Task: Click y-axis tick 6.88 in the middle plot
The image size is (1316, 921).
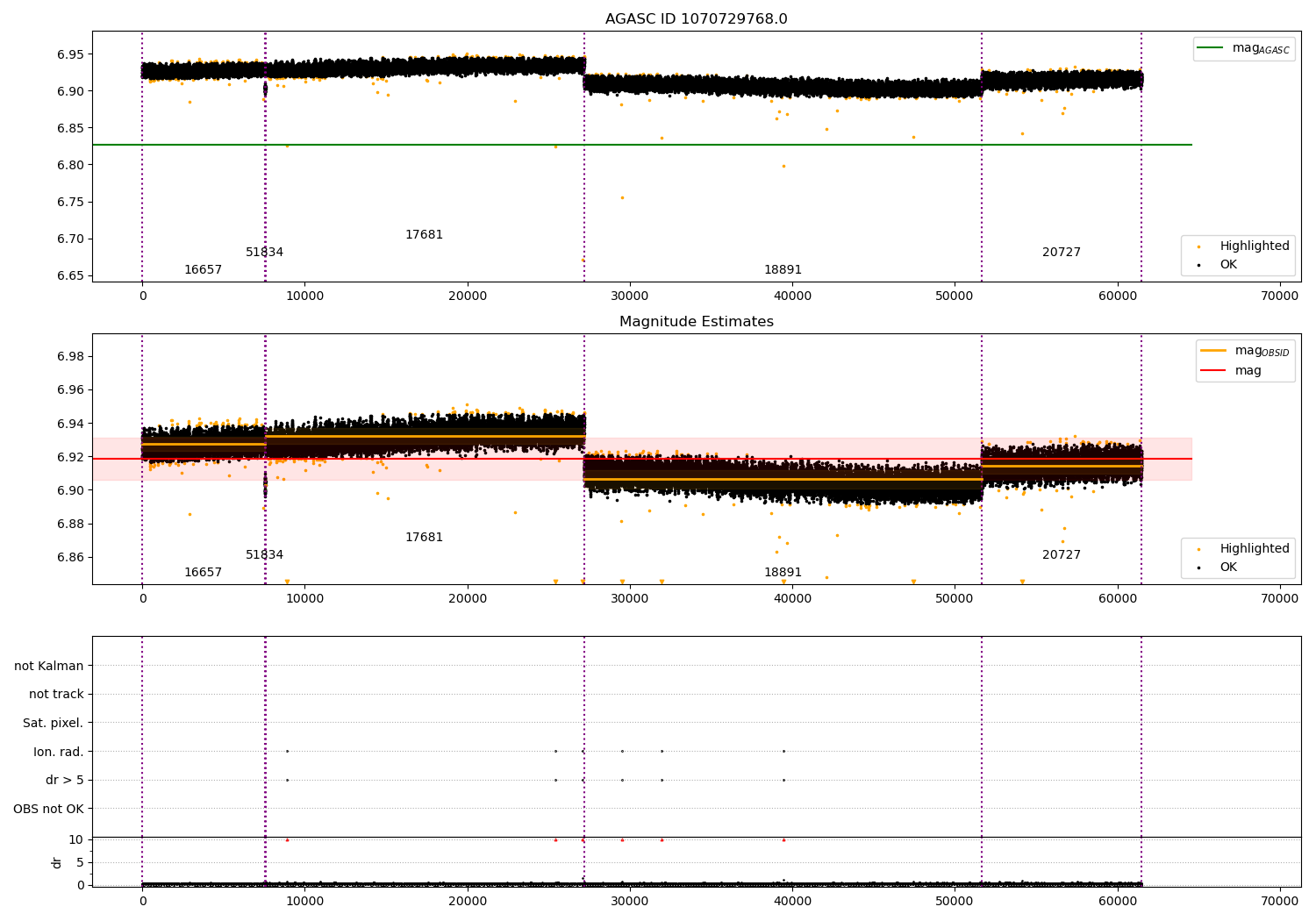Action: pos(70,524)
